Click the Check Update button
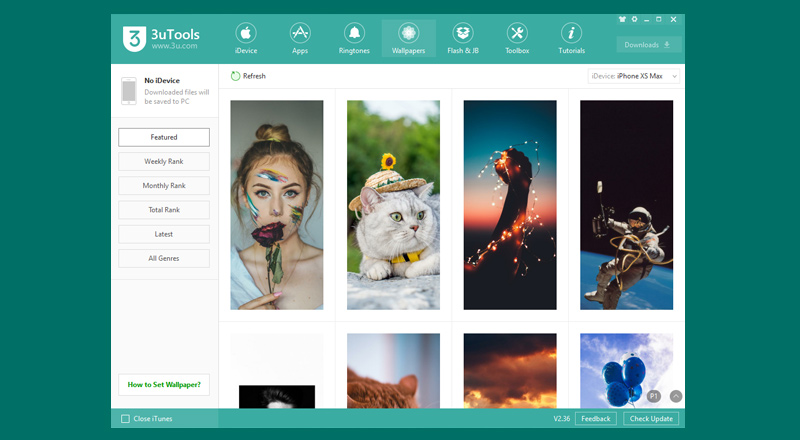The image size is (800, 440). (x=651, y=419)
